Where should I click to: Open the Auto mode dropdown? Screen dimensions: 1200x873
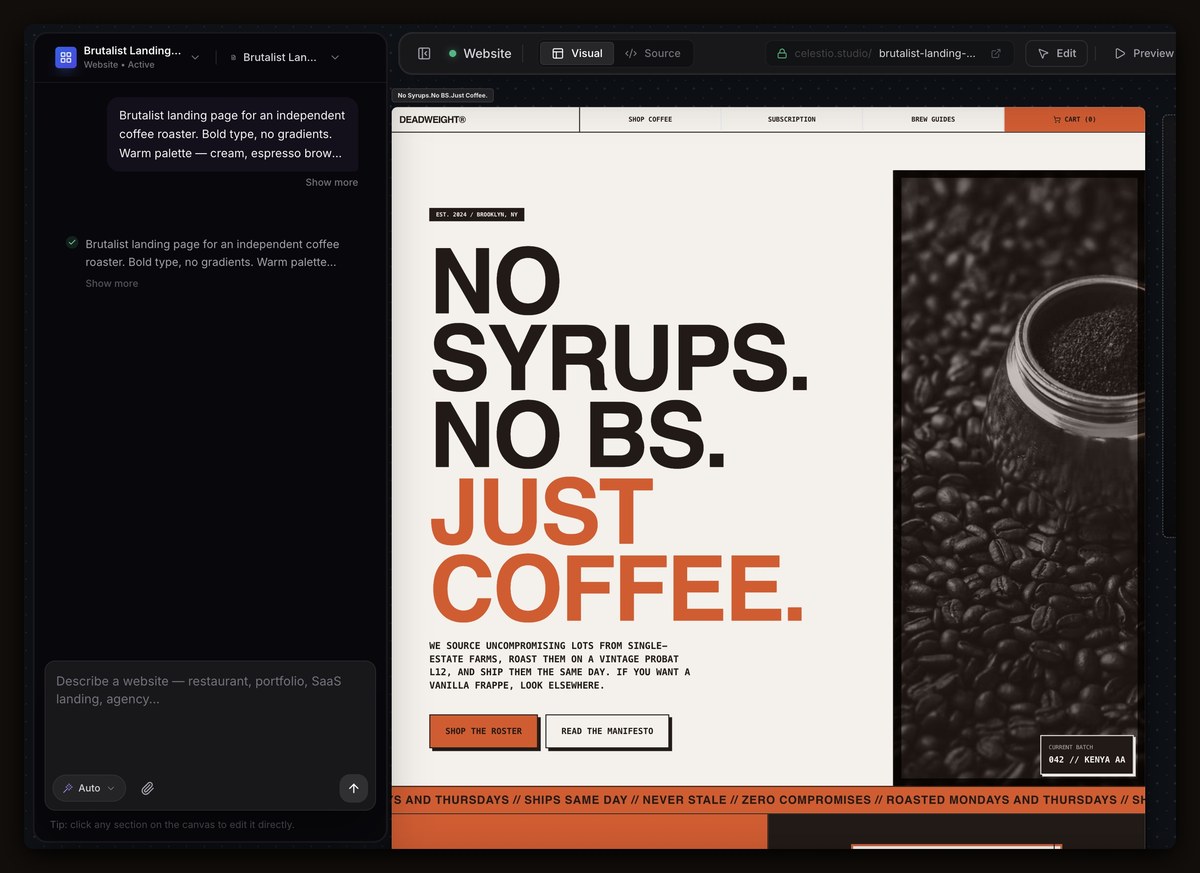coord(89,788)
